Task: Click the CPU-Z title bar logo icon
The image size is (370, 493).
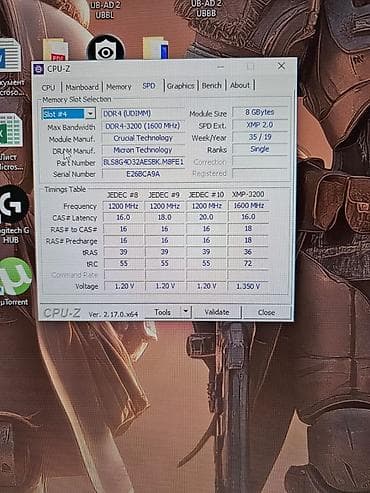Action: pyautogui.click(x=39, y=69)
